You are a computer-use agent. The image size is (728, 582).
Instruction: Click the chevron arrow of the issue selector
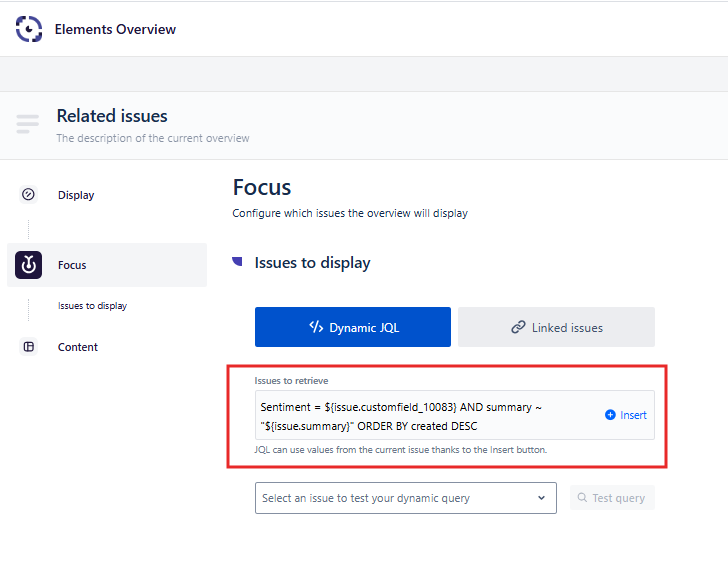coord(541,498)
